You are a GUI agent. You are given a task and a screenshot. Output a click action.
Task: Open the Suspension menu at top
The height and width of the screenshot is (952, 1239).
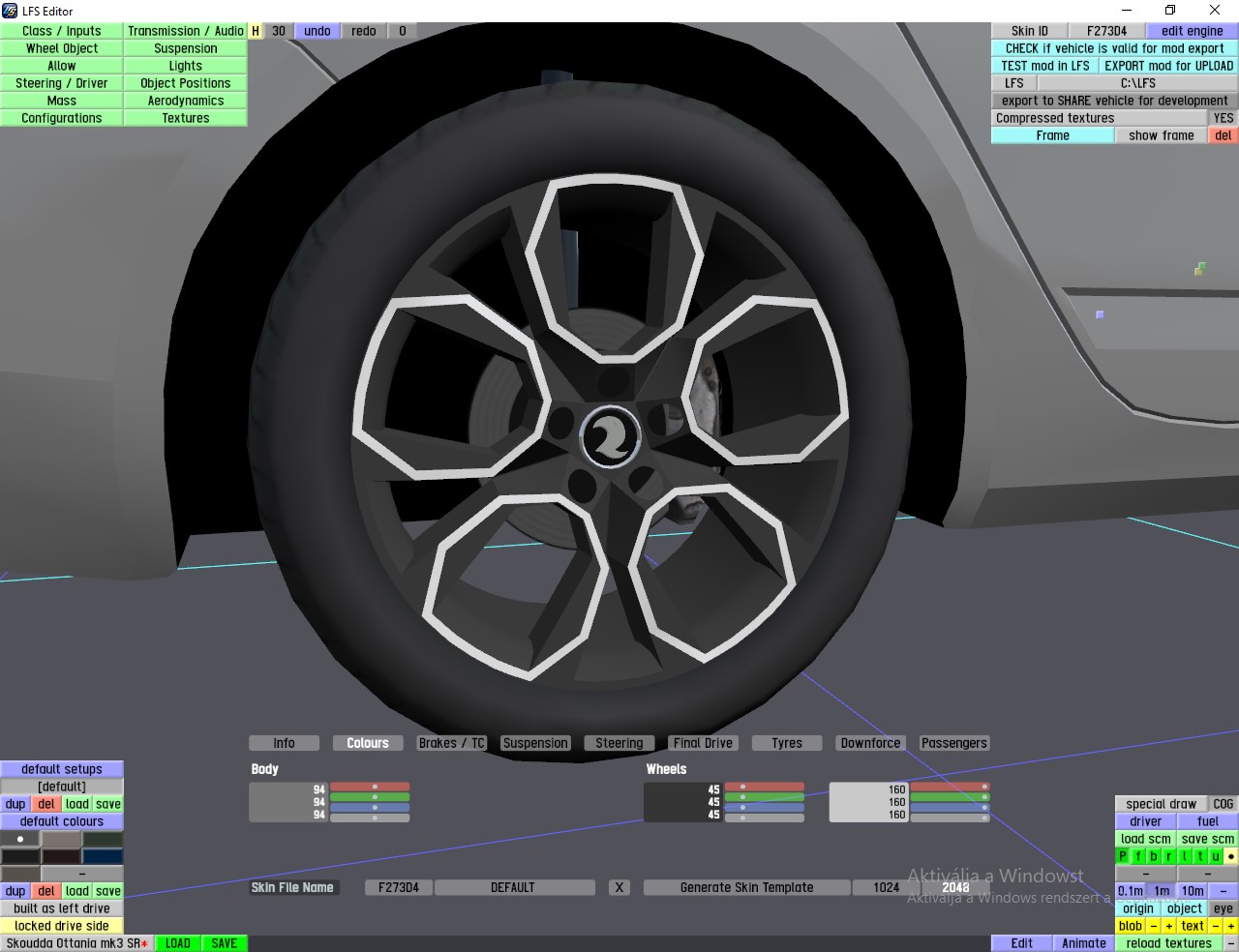click(x=186, y=48)
